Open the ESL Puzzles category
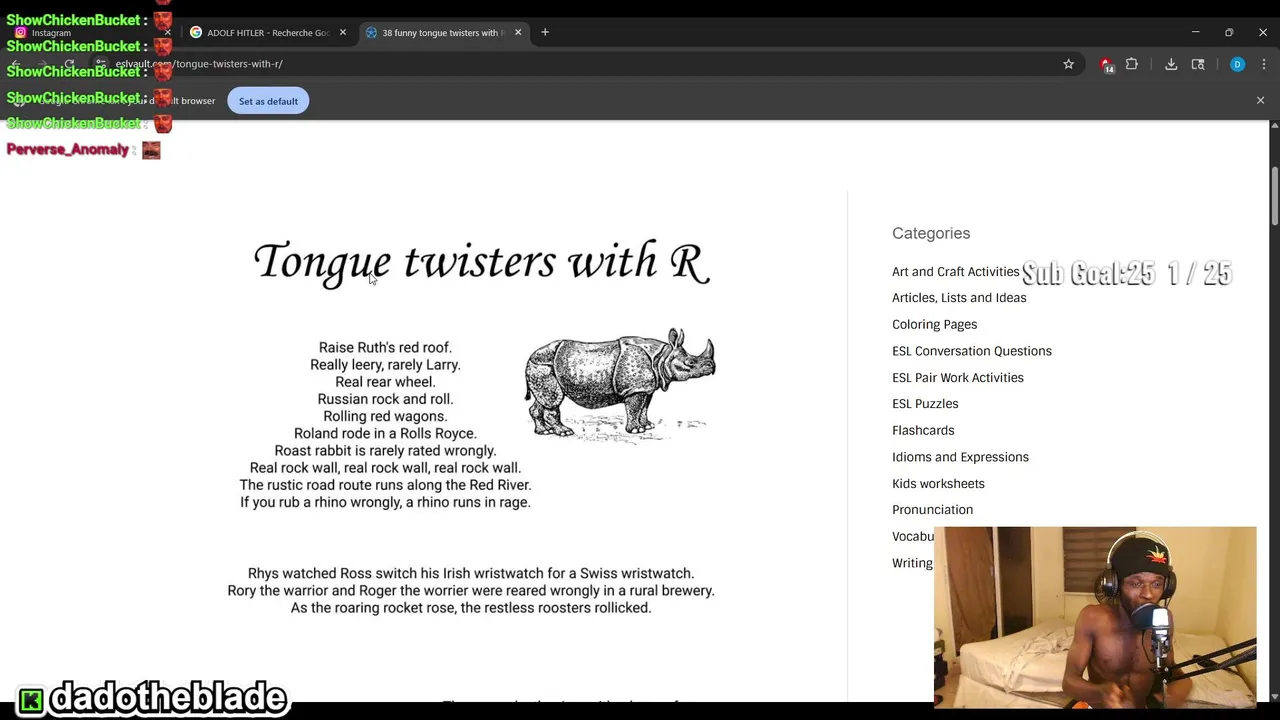The height and width of the screenshot is (720, 1280). coord(925,403)
